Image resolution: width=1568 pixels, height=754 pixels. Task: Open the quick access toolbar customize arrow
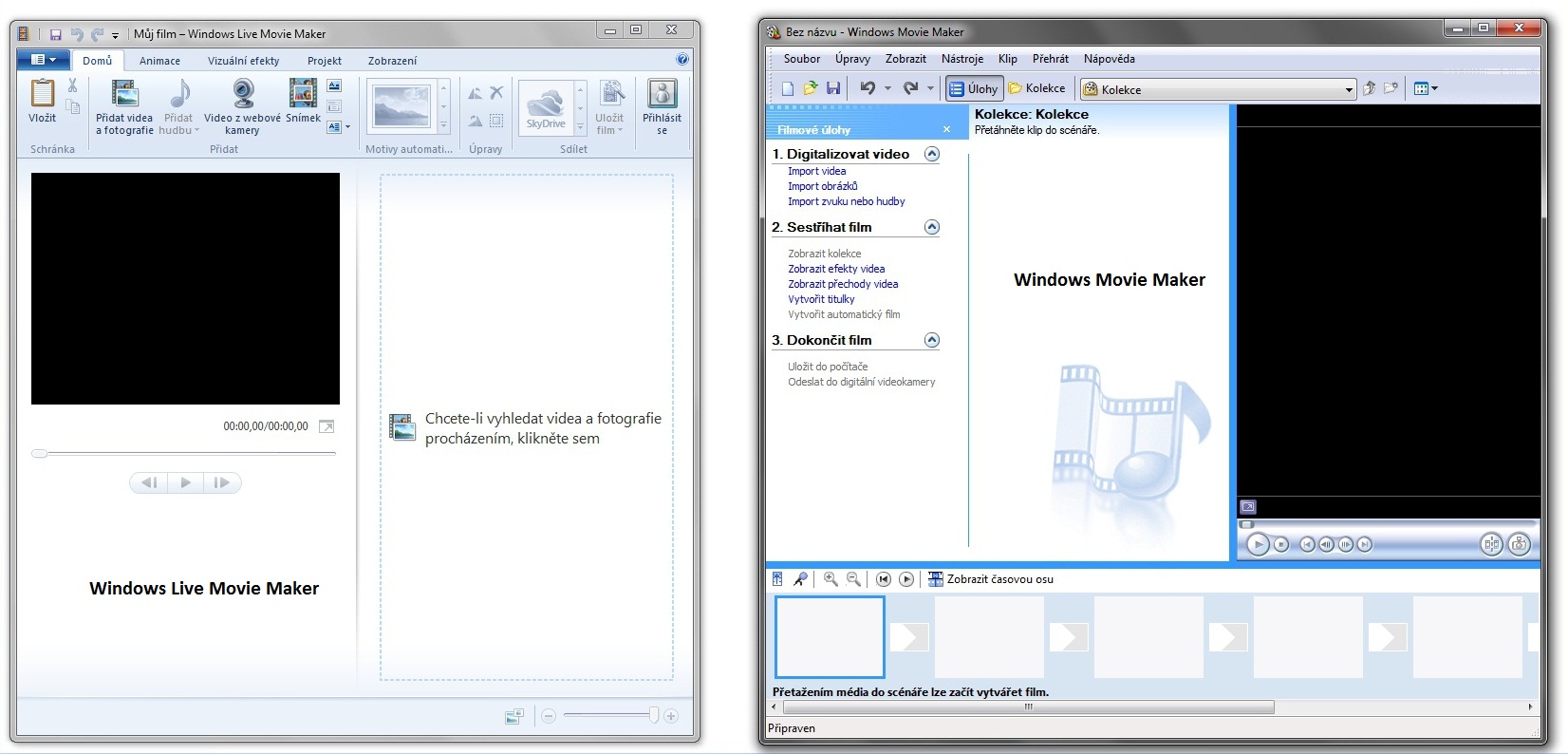pyautogui.click(x=115, y=35)
